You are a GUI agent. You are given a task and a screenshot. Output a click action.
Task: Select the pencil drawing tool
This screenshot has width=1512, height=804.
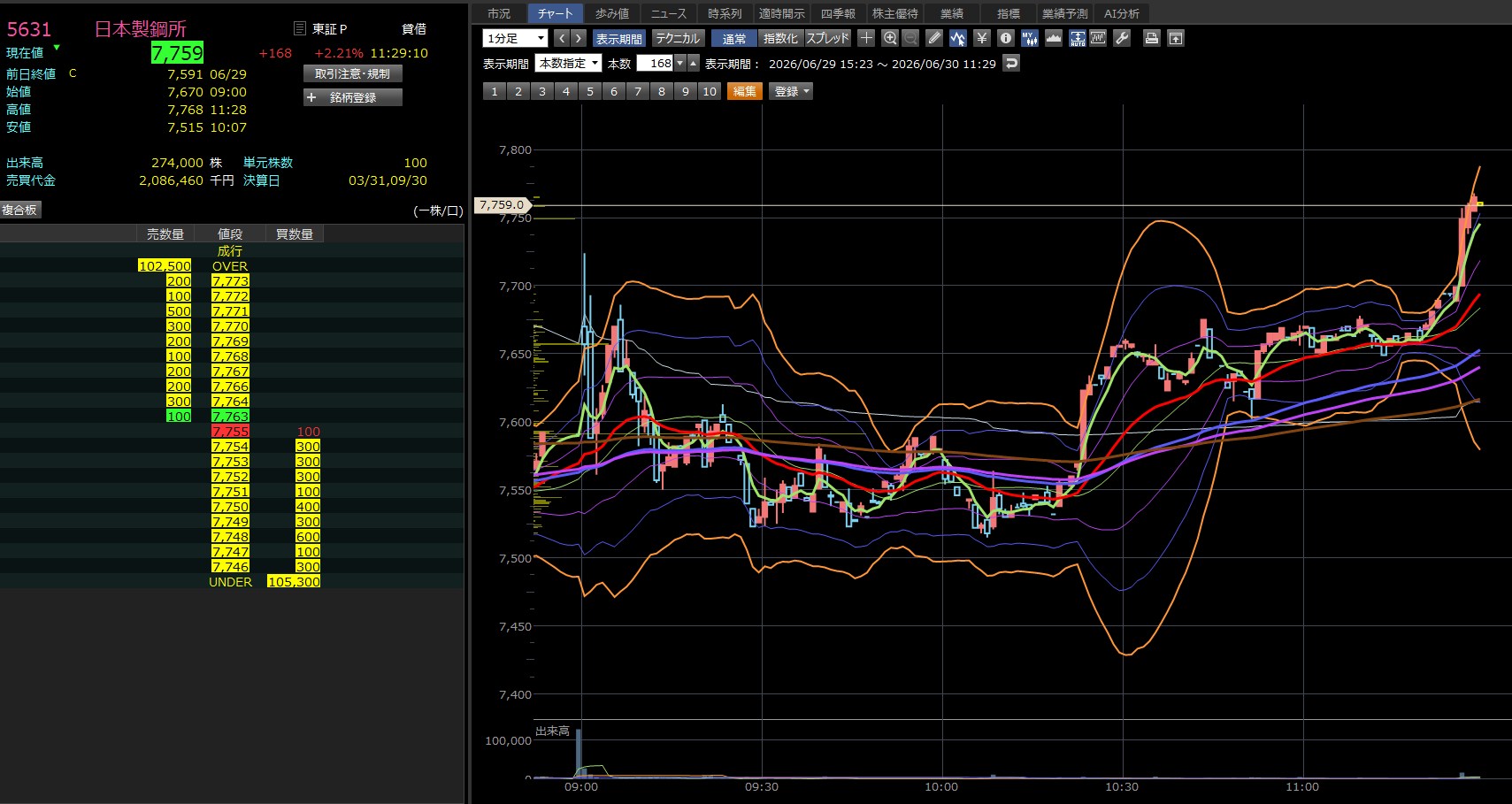click(934, 38)
